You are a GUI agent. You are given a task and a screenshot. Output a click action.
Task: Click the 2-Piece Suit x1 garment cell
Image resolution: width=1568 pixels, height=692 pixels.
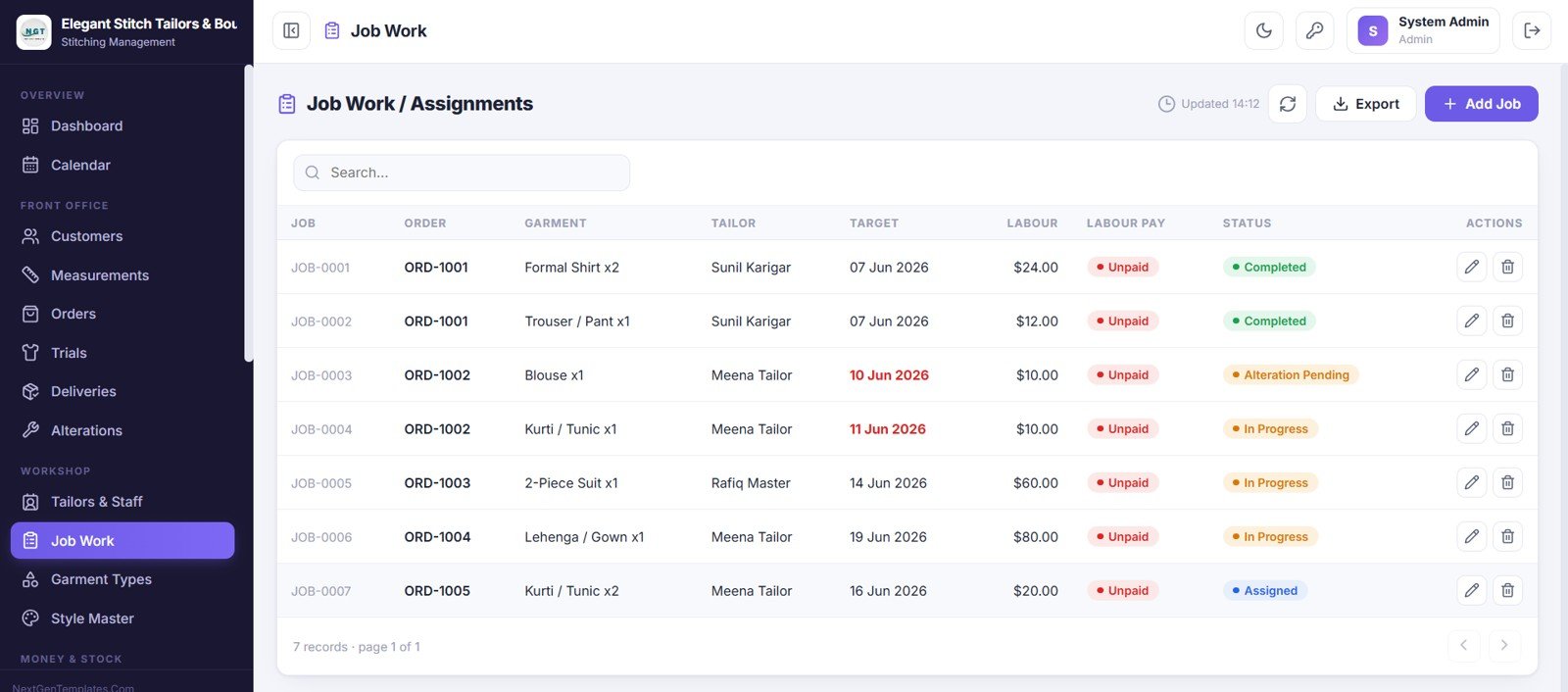pos(571,483)
